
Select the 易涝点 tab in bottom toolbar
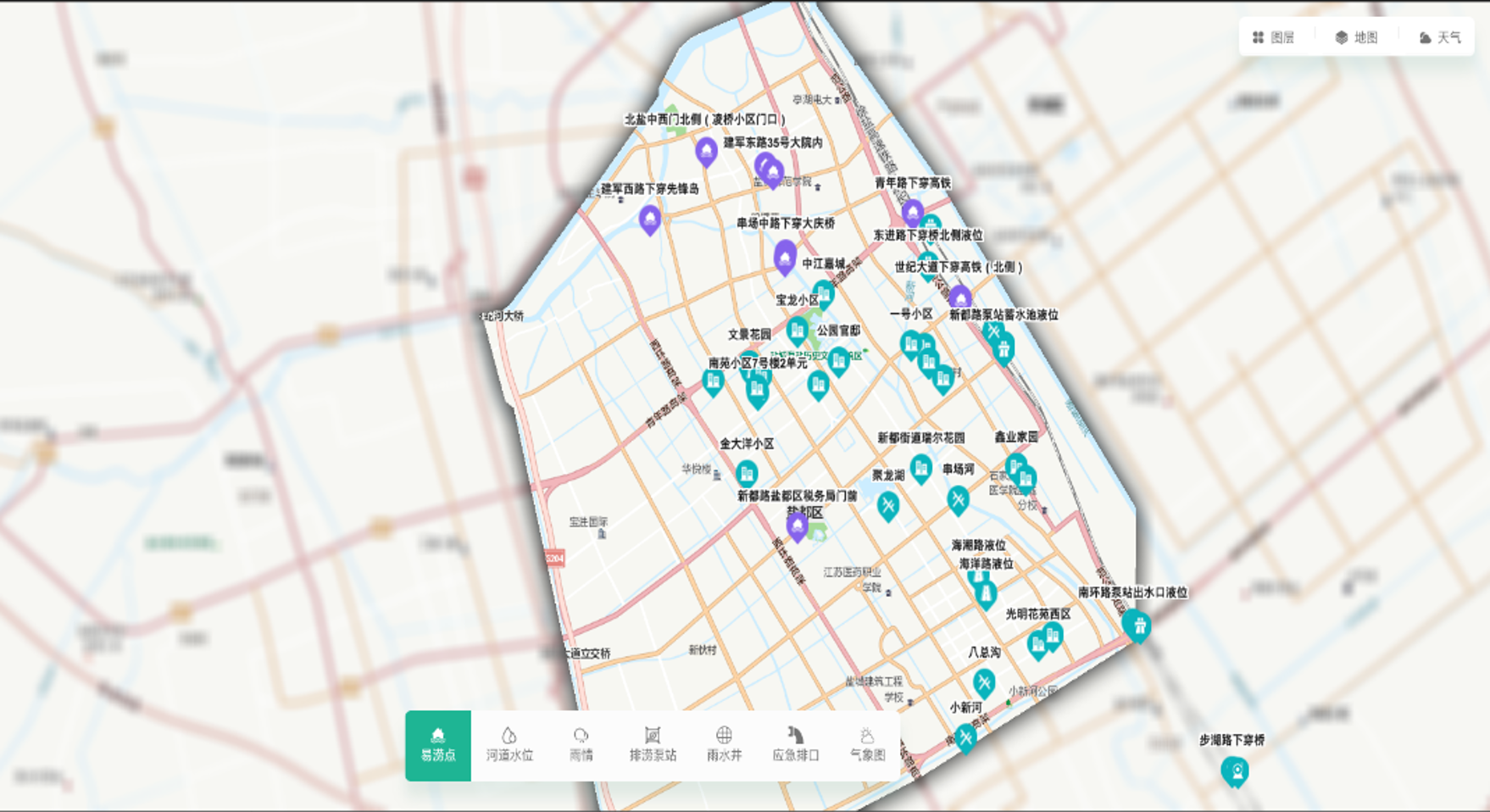coord(438,745)
